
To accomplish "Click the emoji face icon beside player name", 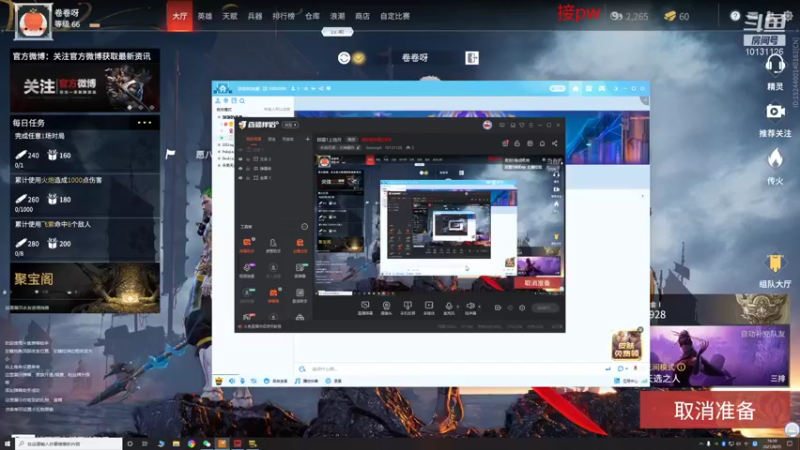I will point(344,58).
